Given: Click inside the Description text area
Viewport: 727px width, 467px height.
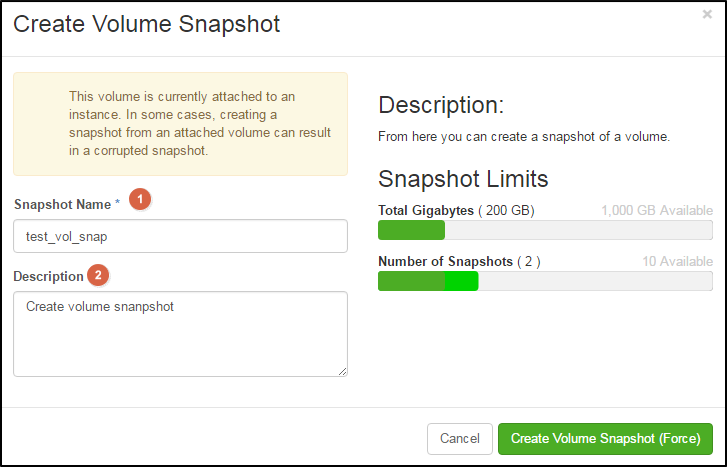Looking at the screenshot, I should (x=180, y=334).
